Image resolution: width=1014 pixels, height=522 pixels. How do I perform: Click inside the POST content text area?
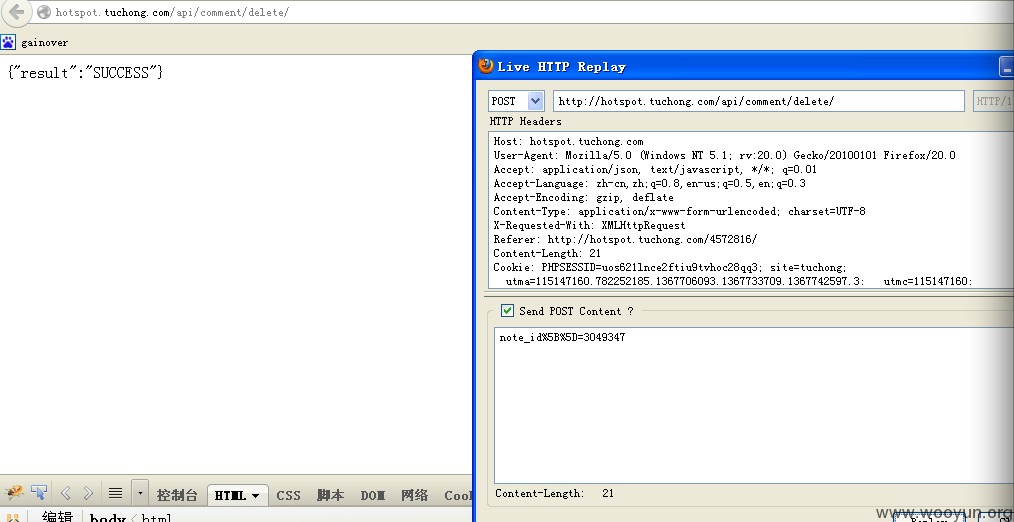pyautogui.click(x=753, y=405)
